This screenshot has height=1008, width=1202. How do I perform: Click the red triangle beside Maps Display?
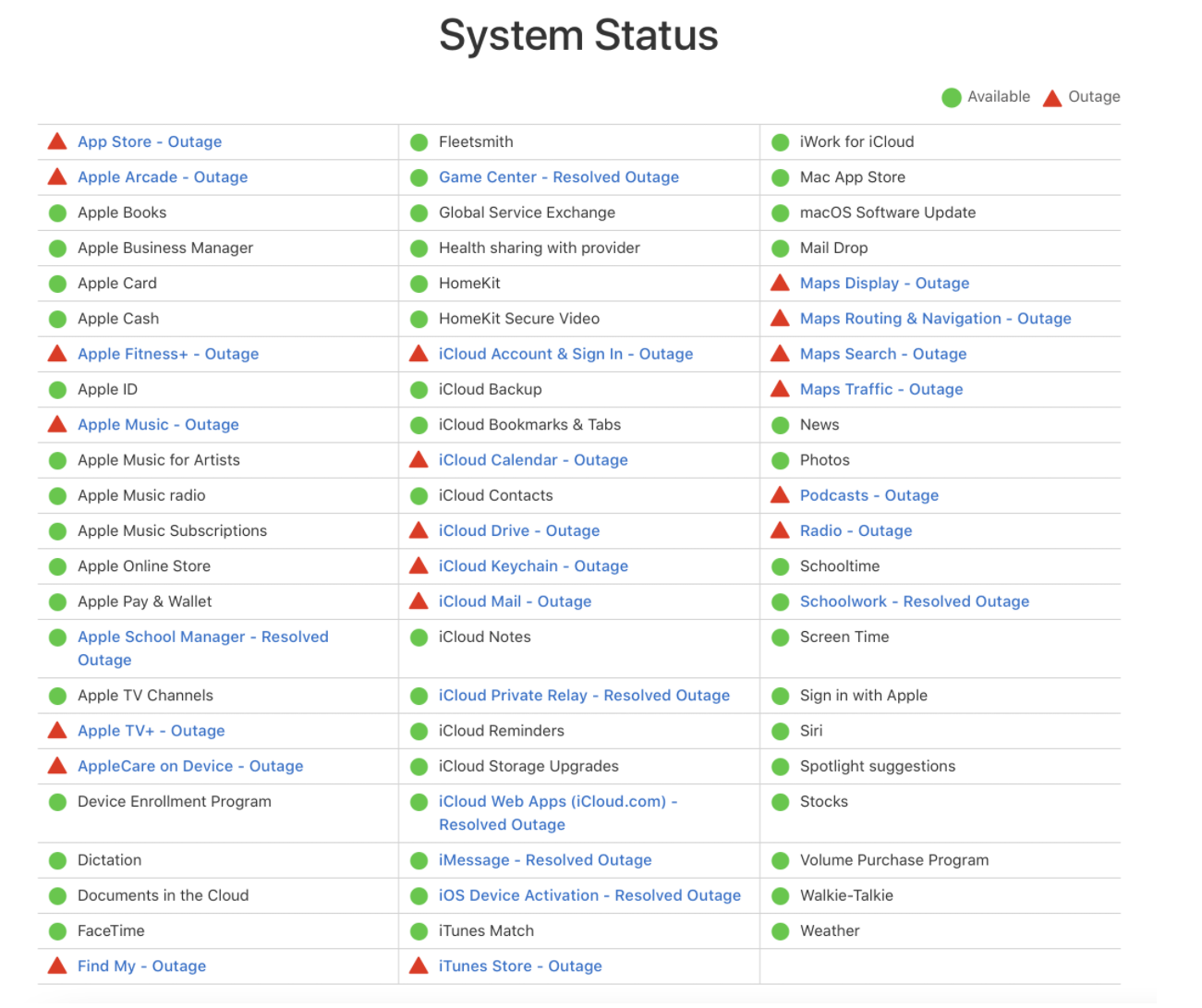(780, 283)
